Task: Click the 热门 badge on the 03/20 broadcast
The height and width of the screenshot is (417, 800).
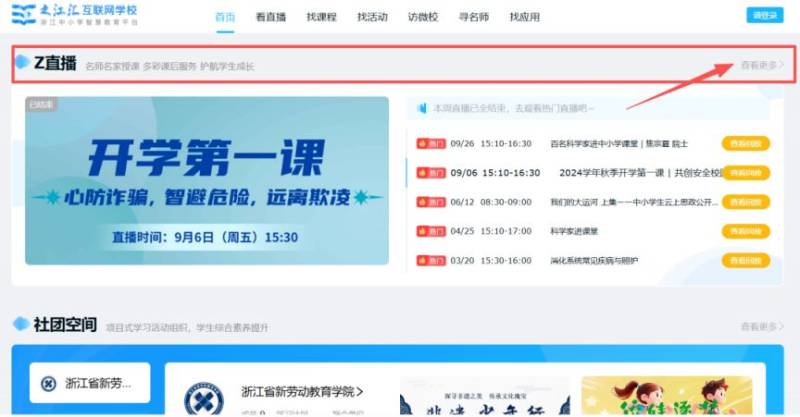Action: [430, 261]
